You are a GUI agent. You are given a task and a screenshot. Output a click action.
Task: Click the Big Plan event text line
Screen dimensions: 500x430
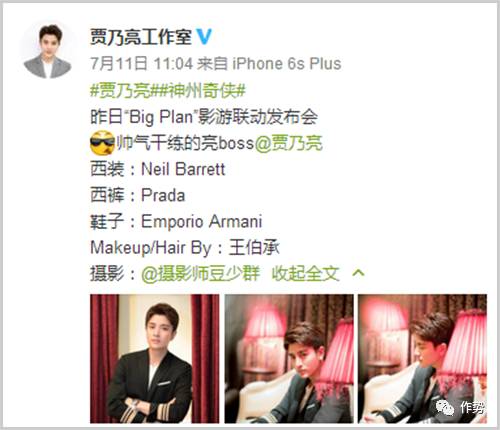(204, 117)
